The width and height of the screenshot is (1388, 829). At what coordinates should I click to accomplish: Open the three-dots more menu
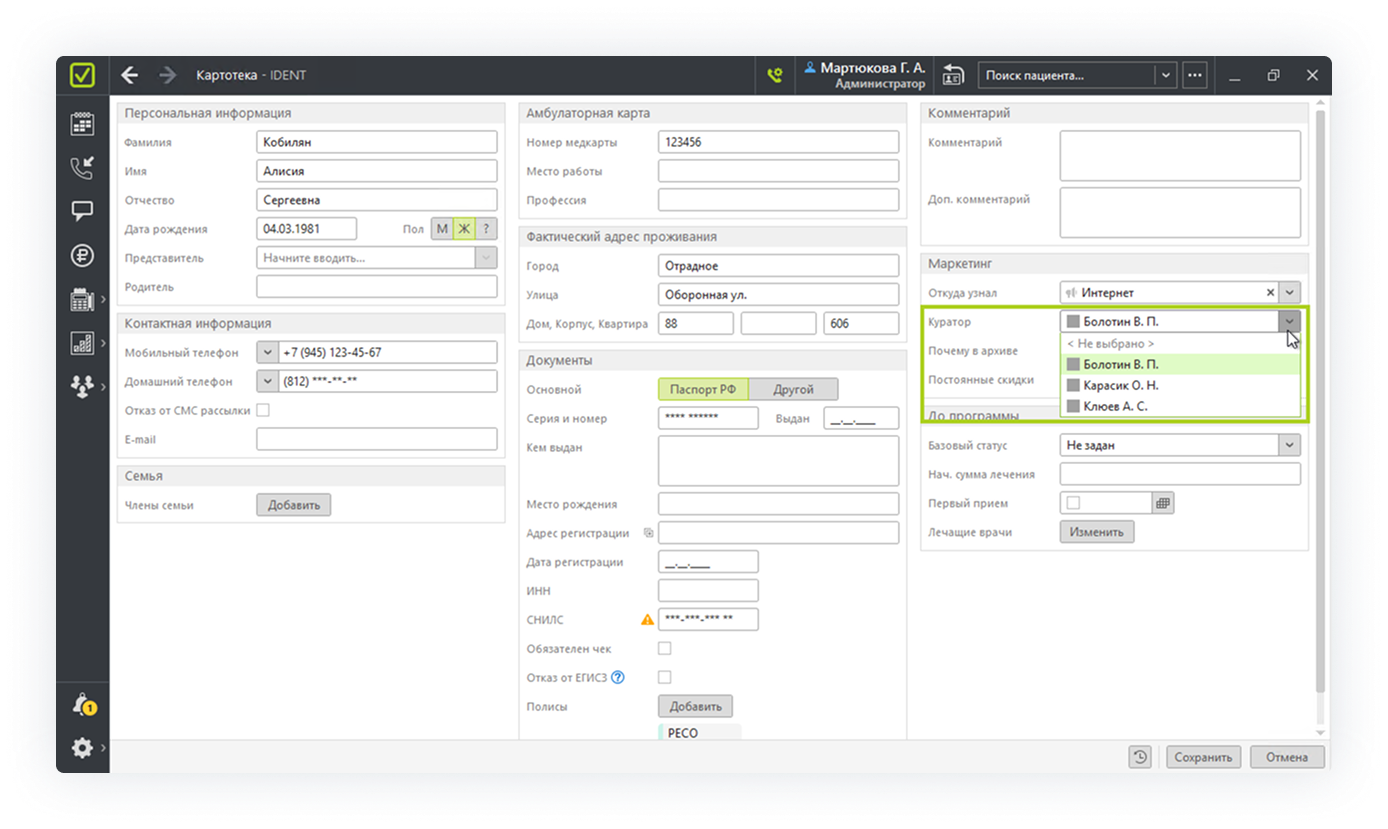click(x=1194, y=75)
